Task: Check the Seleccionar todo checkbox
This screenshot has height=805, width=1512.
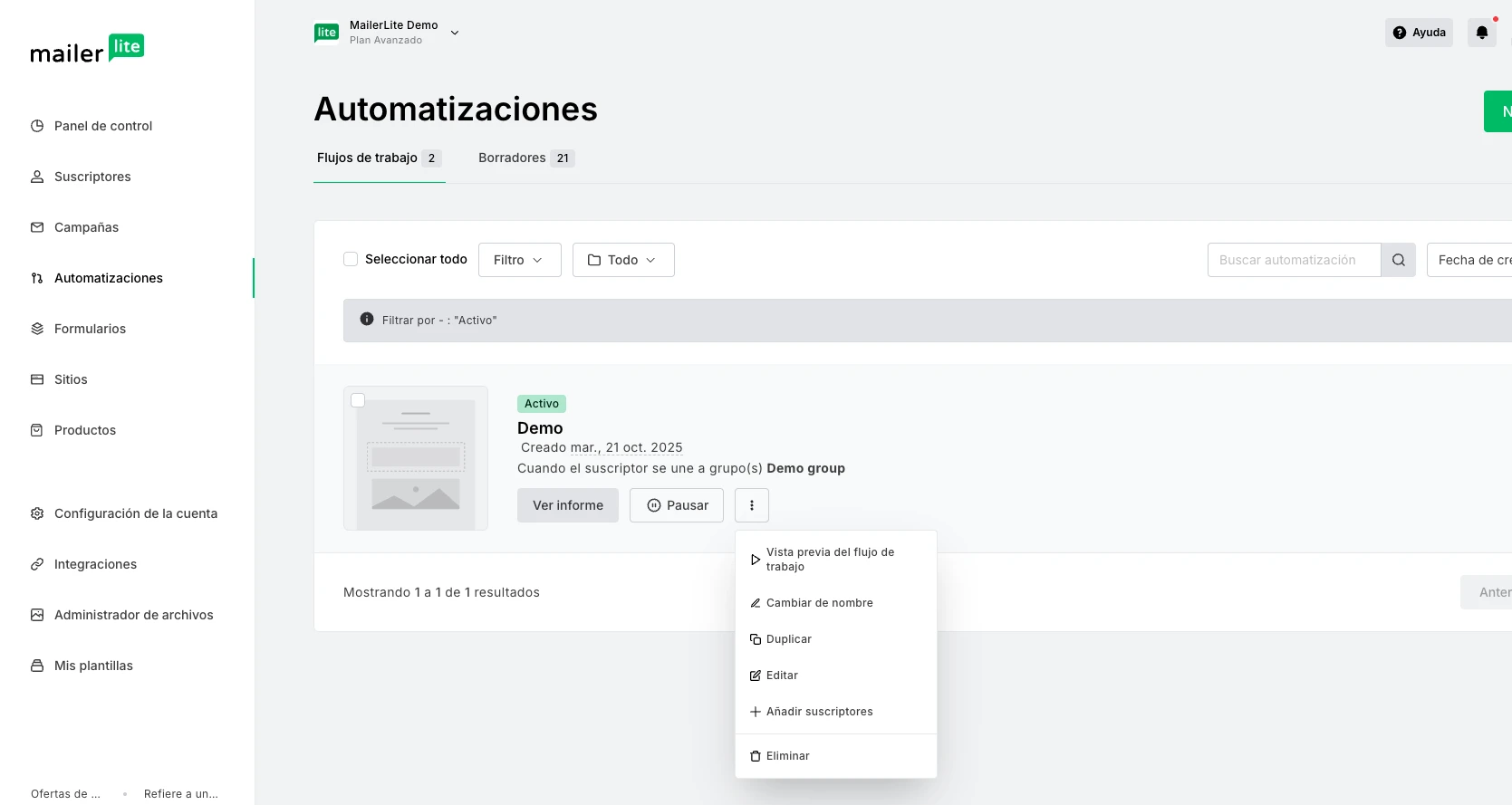Action: tap(351, 259)
